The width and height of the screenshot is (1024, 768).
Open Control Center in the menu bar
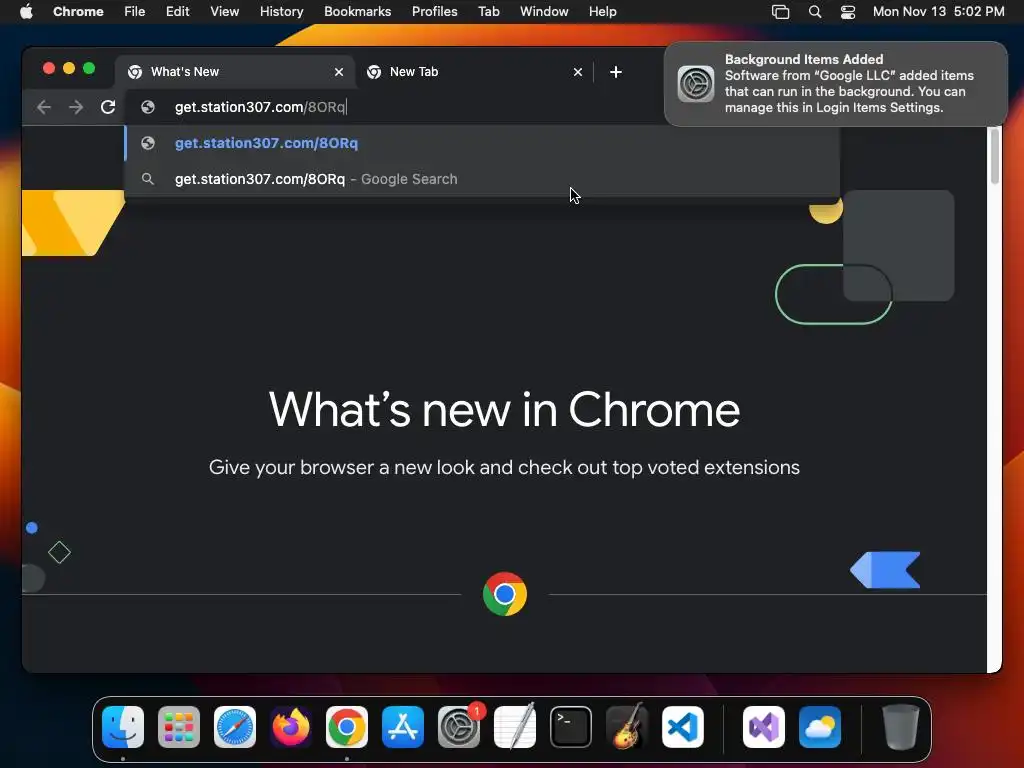848,12
